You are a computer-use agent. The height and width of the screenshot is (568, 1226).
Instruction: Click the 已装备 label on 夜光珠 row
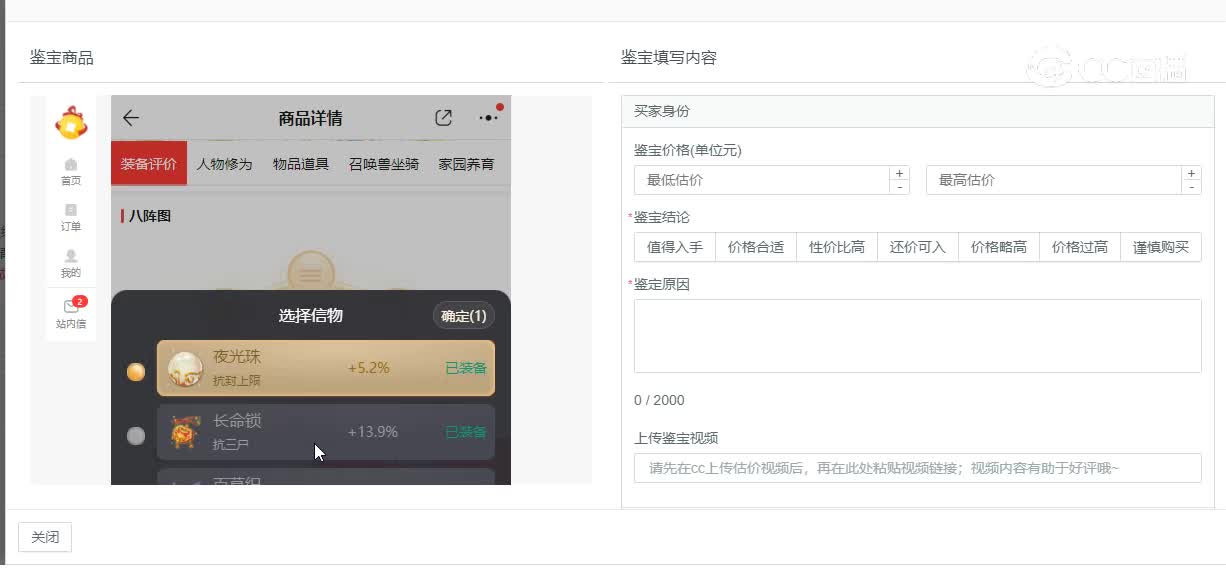(x=466, y=368)
